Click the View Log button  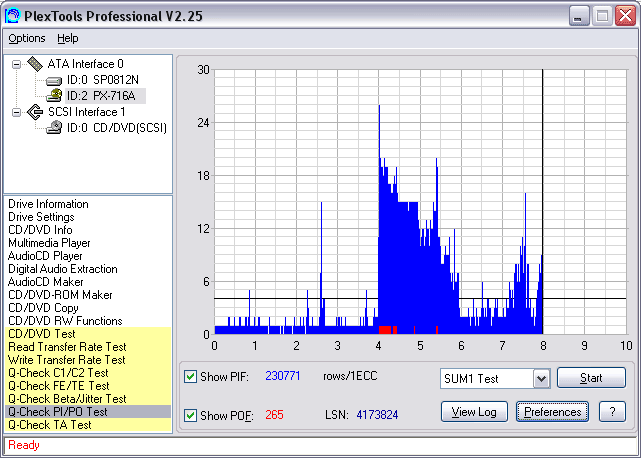pos(474,412)
